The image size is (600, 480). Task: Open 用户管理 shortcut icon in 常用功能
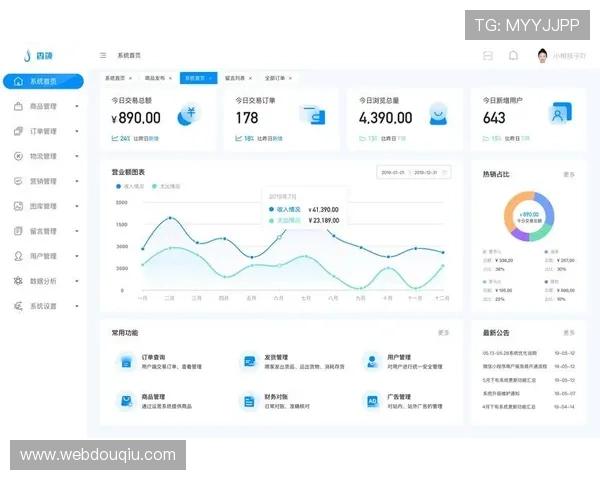[371, 361]
